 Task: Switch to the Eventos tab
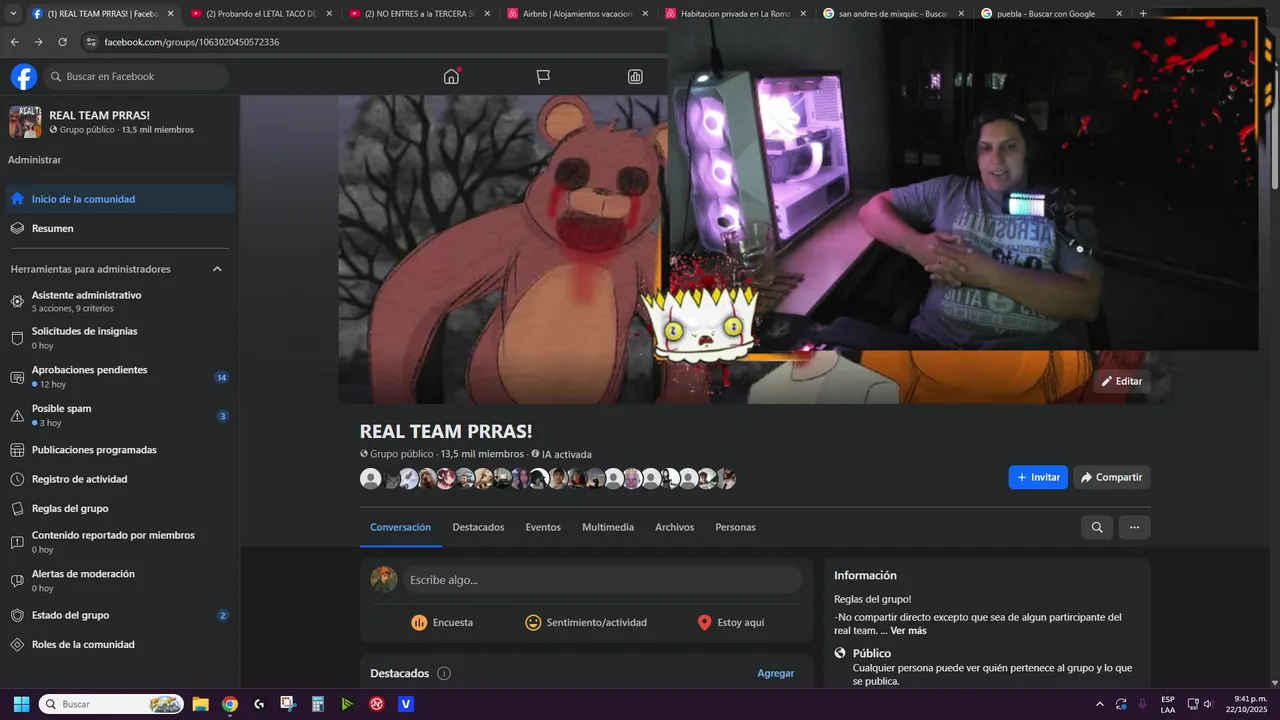543,527
